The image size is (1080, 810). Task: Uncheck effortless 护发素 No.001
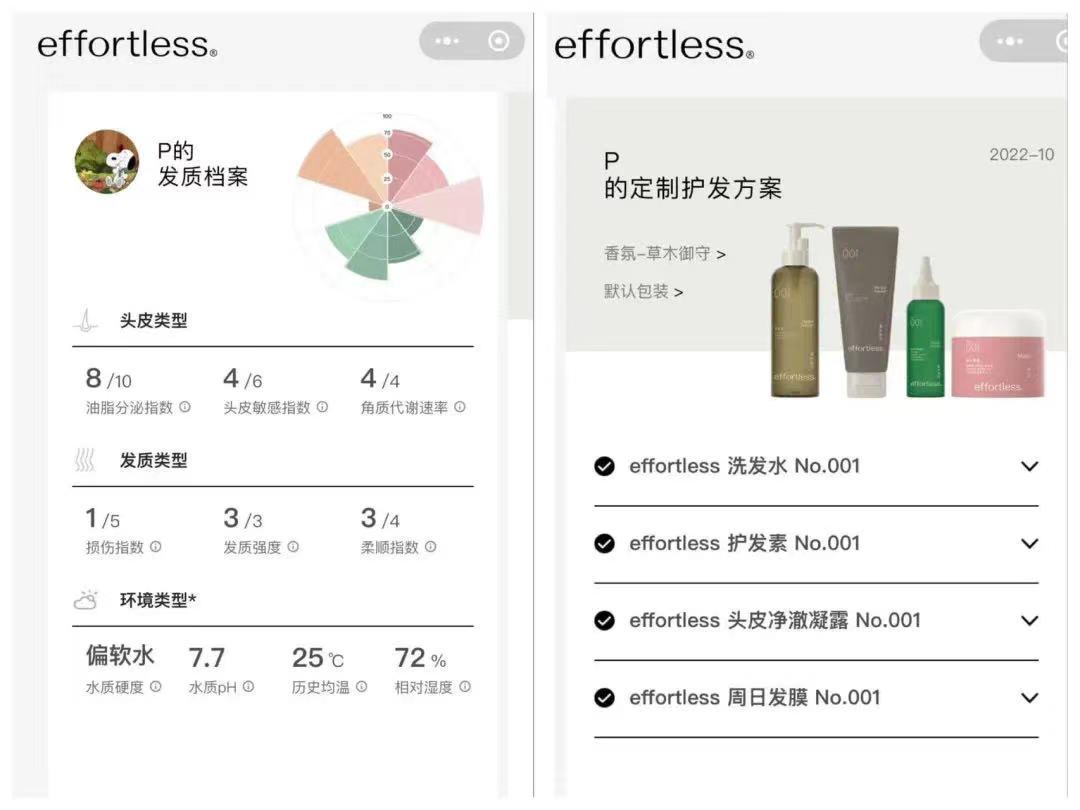coord(604,543)
